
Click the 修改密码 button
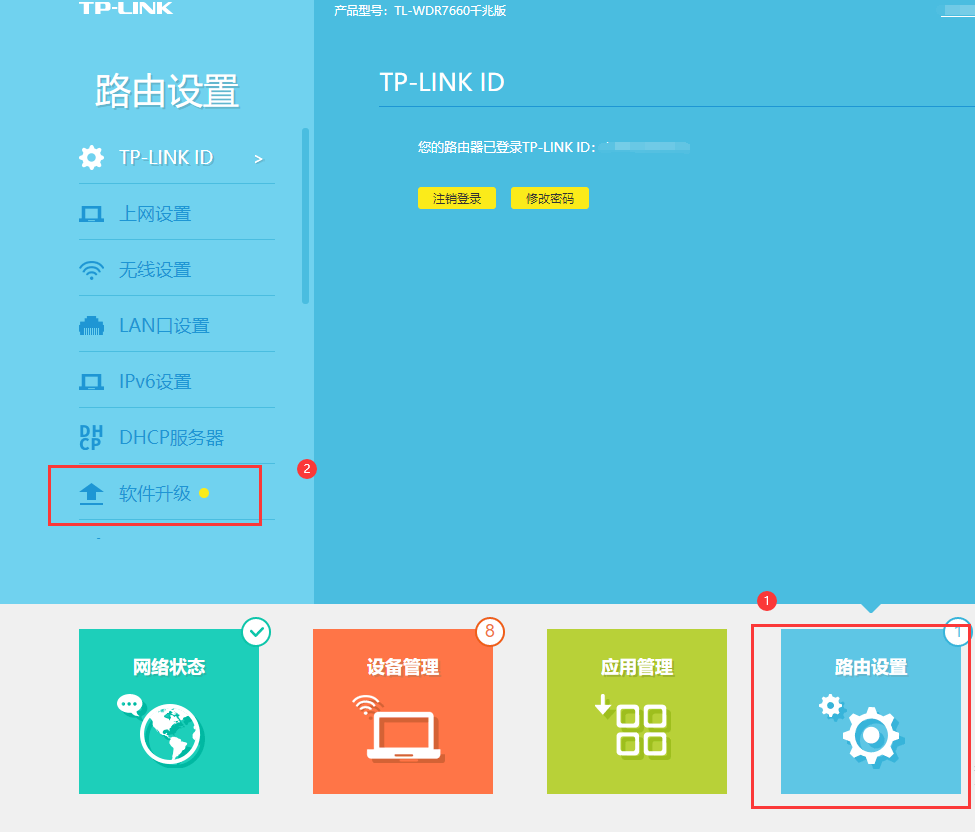tap(550, 198)
